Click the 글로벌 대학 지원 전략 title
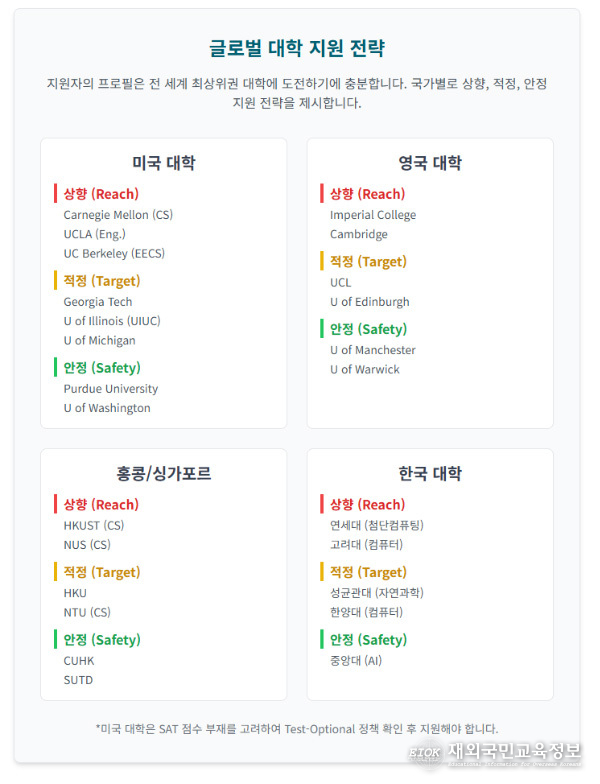This screenshot has height=784, width=600. click(297, 48)
